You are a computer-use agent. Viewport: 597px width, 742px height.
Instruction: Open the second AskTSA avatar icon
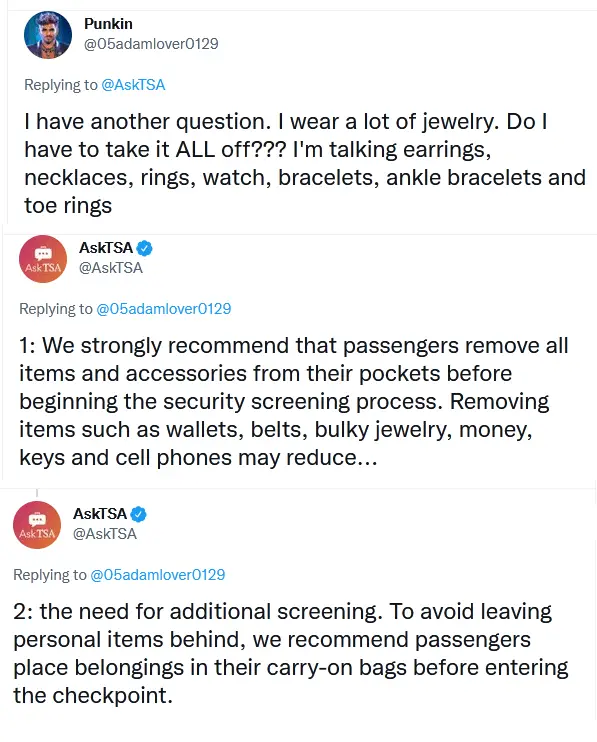pos(37,525)
